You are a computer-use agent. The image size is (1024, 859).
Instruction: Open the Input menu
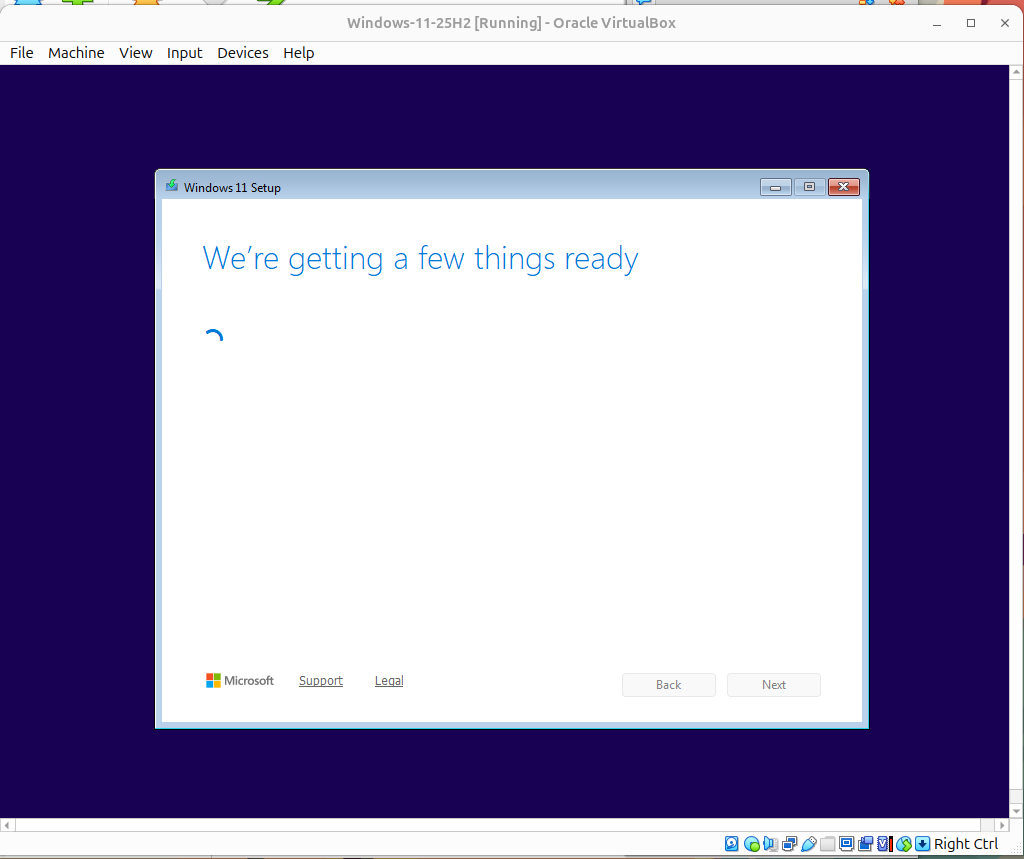click(184, 52)
